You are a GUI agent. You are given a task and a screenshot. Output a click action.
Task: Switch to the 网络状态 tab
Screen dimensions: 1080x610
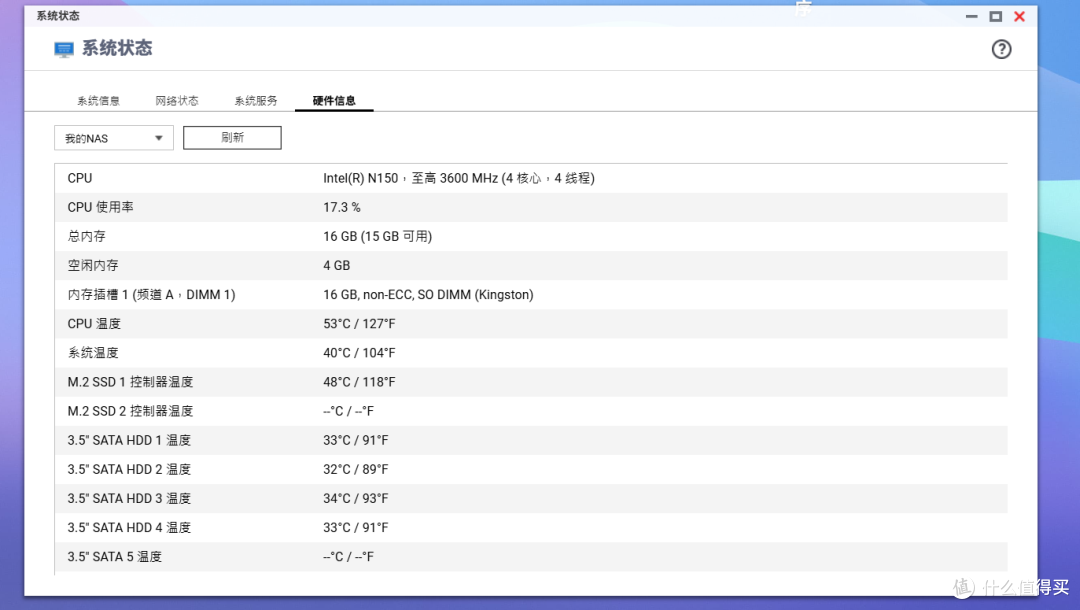[177, 101]
